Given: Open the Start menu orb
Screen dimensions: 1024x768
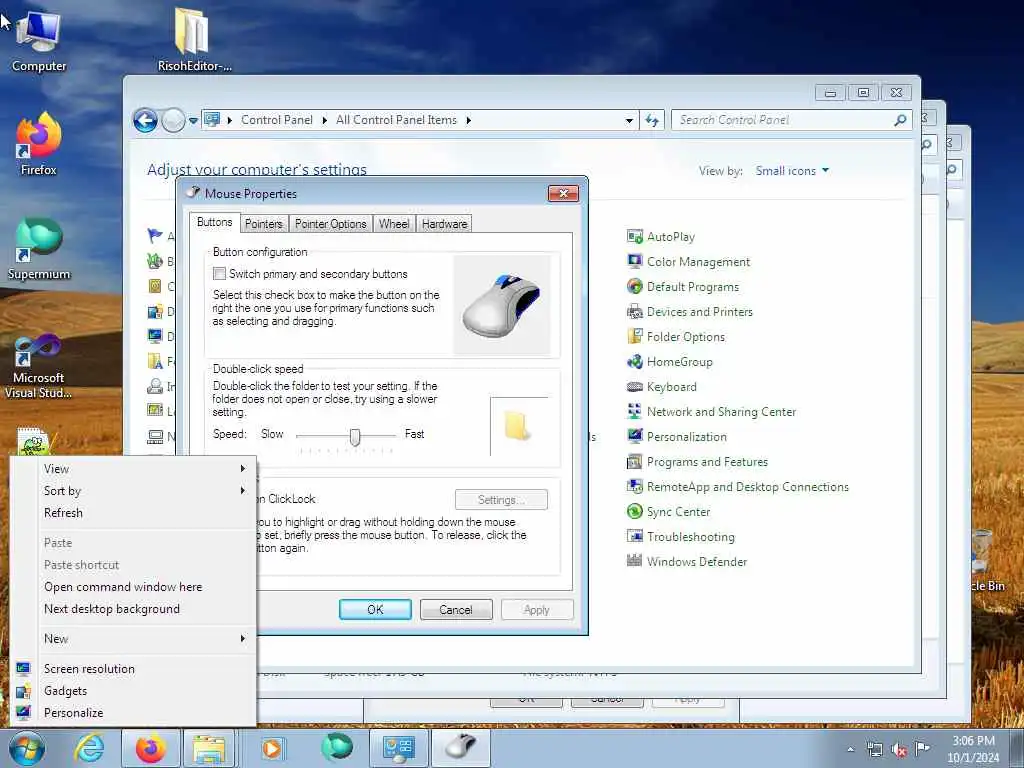Looking at the screenshot, I should (x=26, y=748).
